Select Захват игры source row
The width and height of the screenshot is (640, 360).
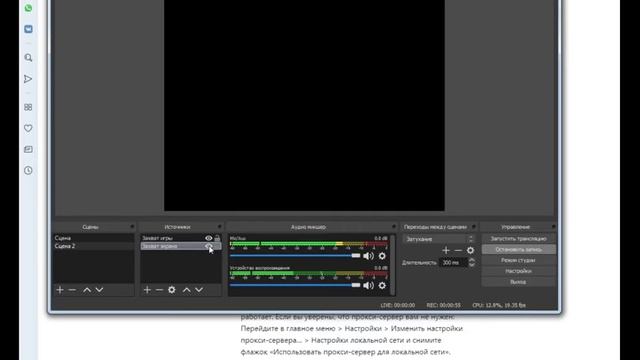click(x=181, y=238)
